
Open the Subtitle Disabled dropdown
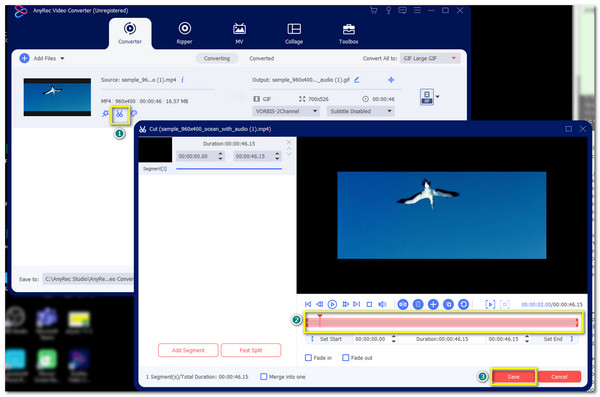pos(360,111)
